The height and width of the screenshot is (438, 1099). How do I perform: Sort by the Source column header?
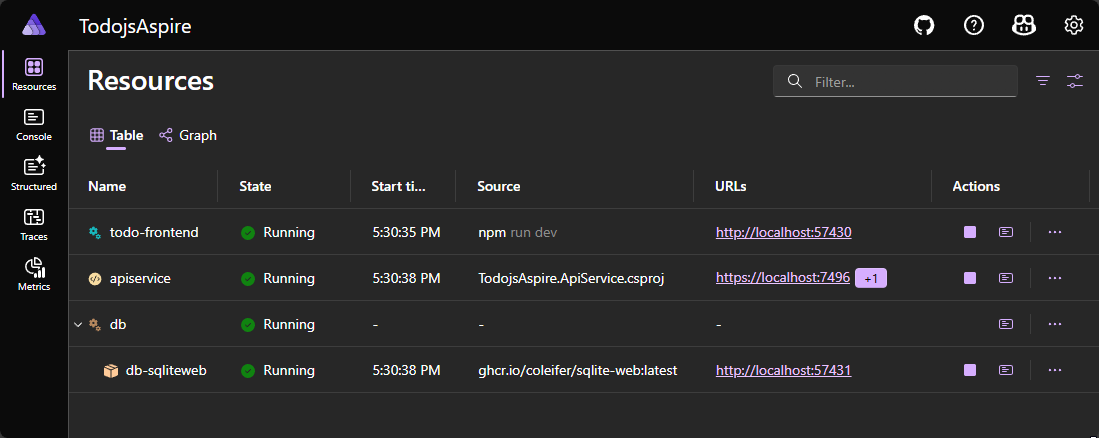pyautogui.click(x=498, y=186)
